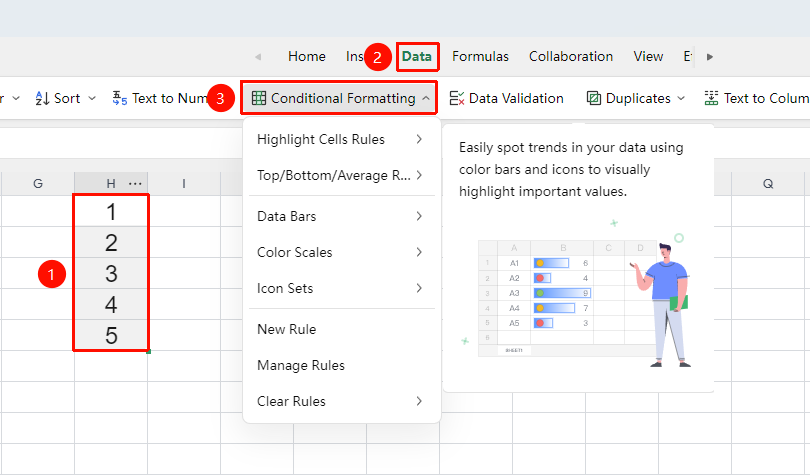Select column Q header

click(768, 184)
